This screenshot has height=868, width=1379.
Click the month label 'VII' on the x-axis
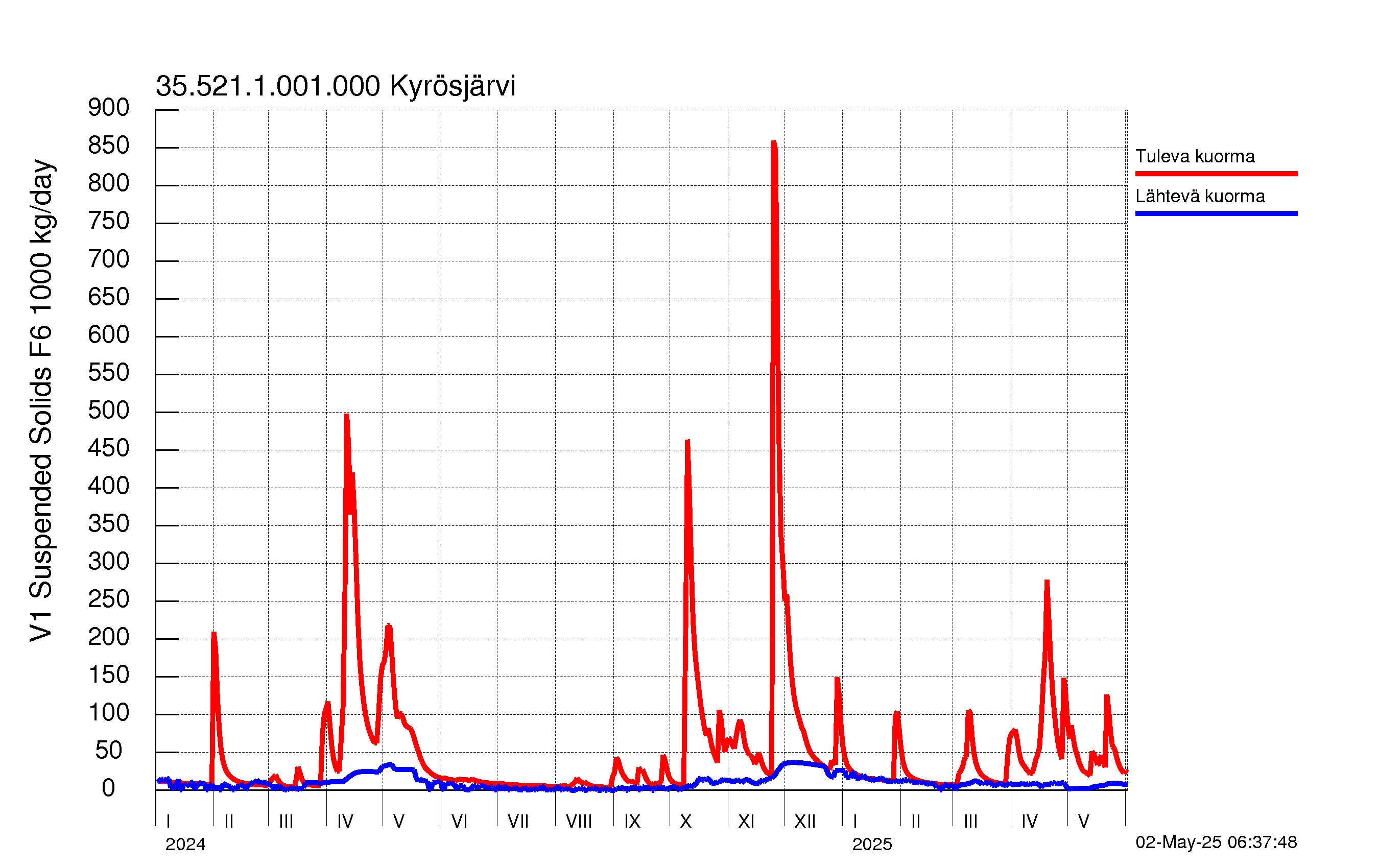click(518, 822)
